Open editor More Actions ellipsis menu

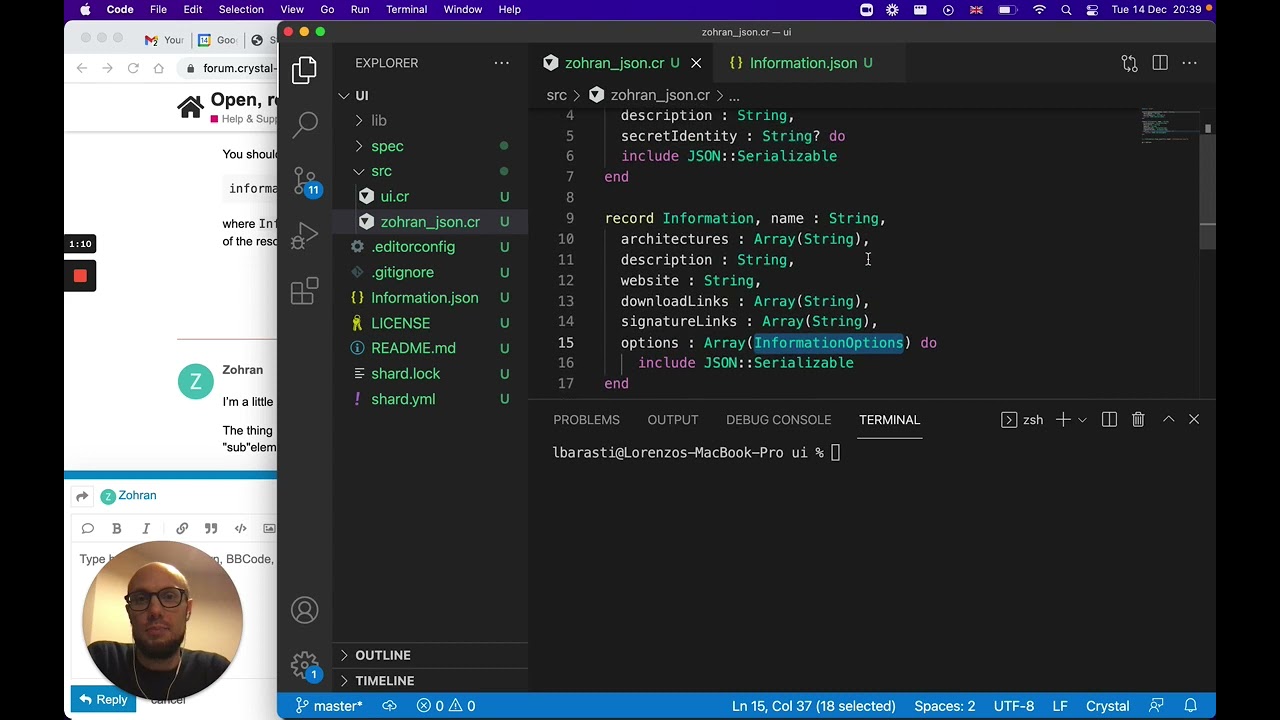pos(1190,63)
